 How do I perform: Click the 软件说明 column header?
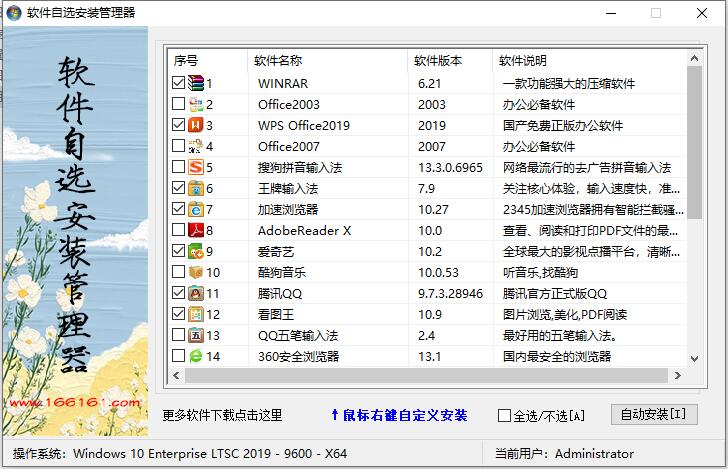click(x=590, y=60)
